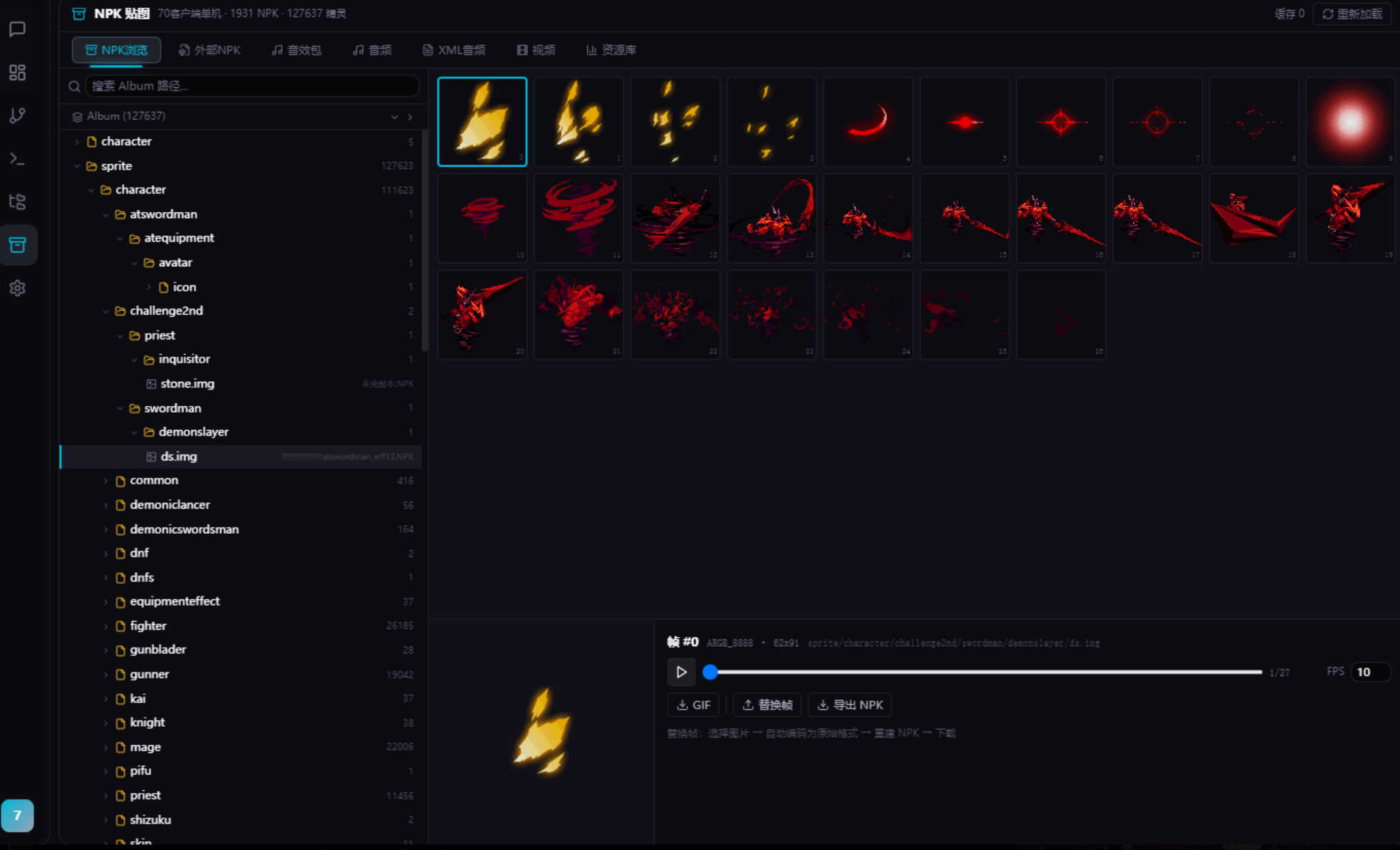Click the teal 7 badge icon
Viewport: 1400px width, 850px height.
[x=18, y=815]
